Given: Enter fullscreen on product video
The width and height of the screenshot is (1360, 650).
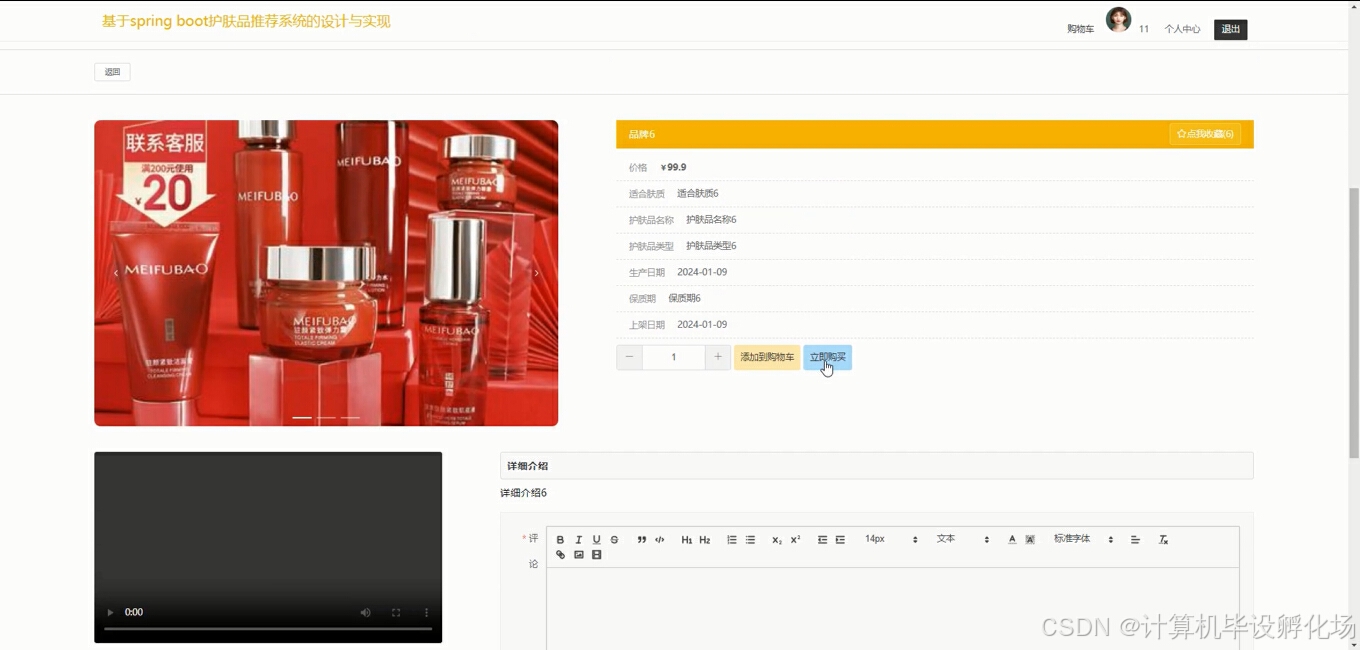Looking at the screenshot, I should (x=396, y=612).
